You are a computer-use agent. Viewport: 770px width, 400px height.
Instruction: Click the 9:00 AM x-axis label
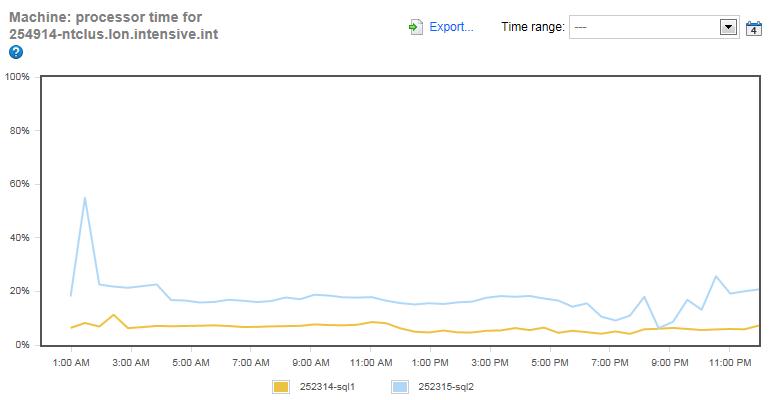click(x=310, y=362)
